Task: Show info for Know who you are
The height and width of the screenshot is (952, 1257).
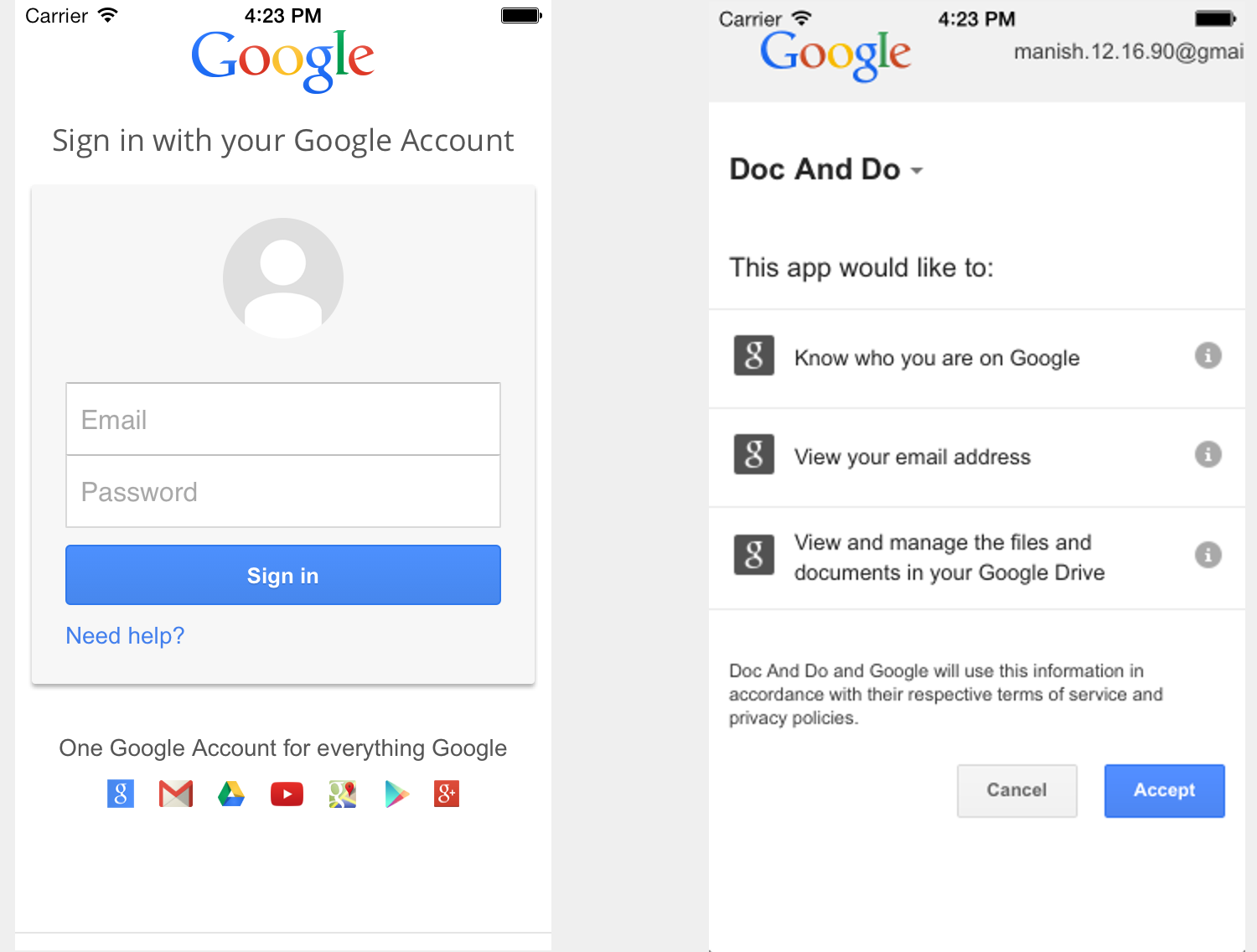Action: click(1208, 355)
